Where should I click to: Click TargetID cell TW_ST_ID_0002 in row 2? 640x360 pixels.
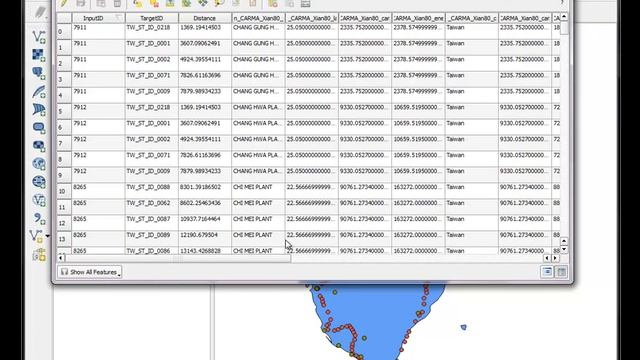point(151,63)
